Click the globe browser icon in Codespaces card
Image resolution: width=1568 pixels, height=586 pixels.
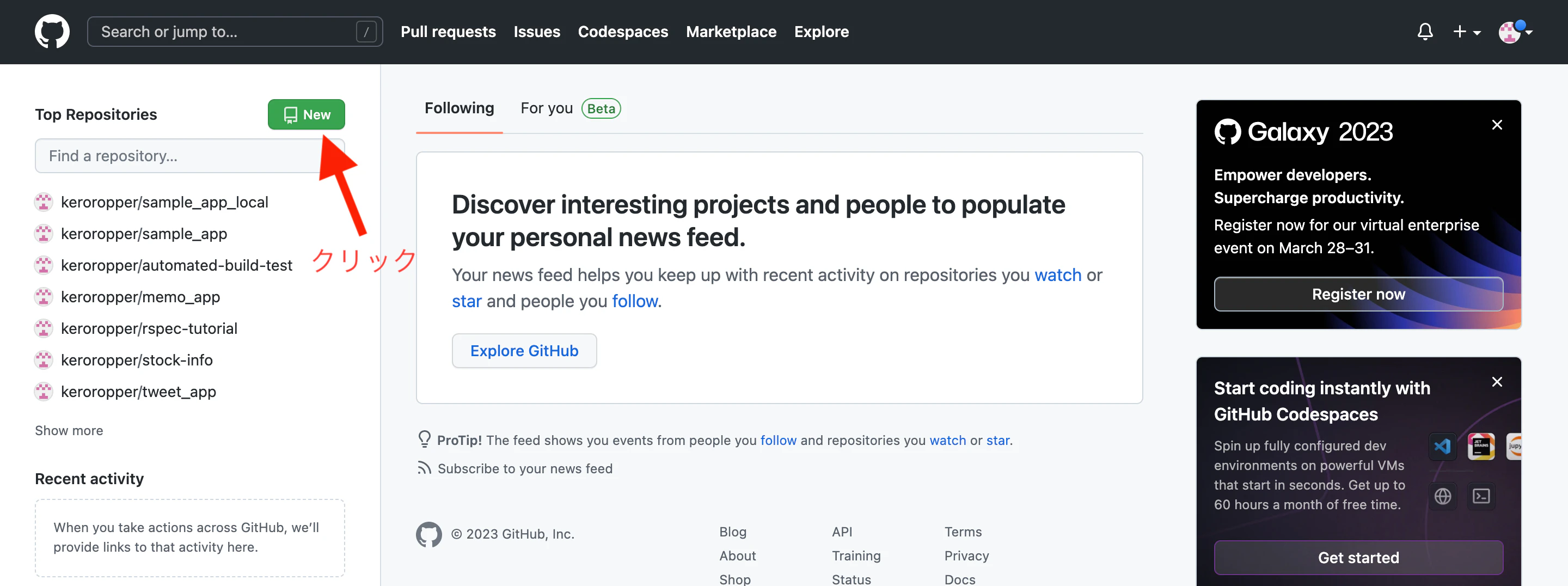pos(1442,497)
